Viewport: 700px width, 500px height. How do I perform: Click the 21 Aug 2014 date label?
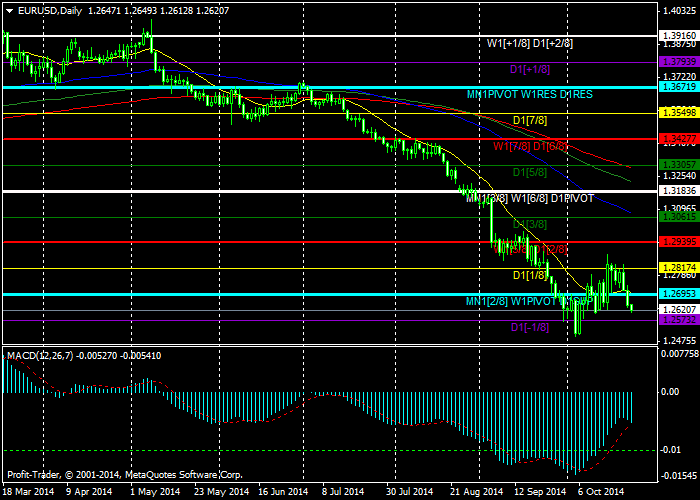click(476, 492)
